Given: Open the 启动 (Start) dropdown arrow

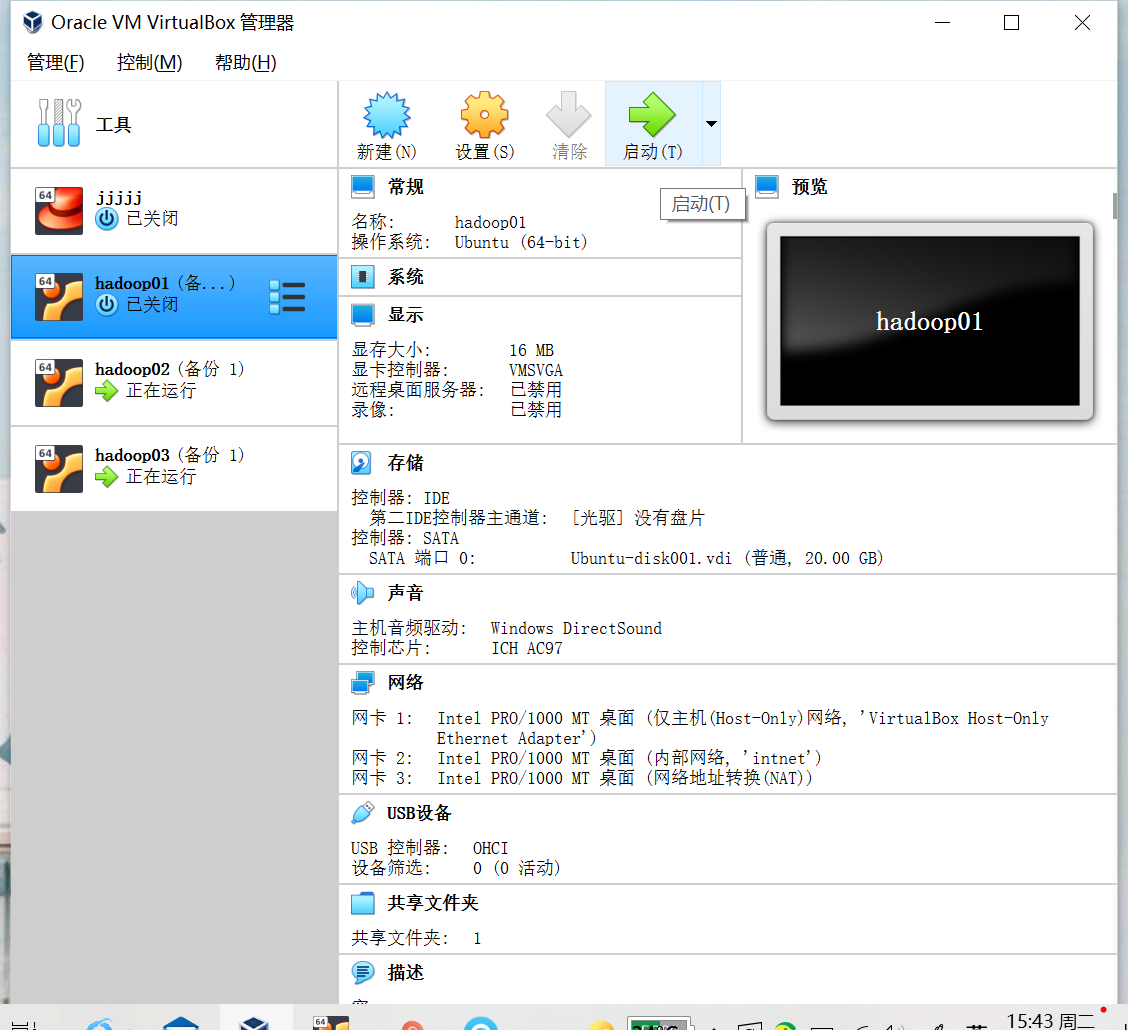Looking at the screenshot, I should pos(710,123).
